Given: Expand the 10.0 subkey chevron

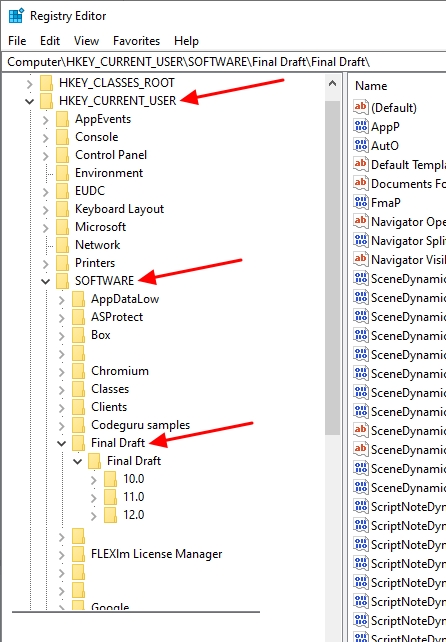Looking at the screenshot, I should click(x=93, y=479).
